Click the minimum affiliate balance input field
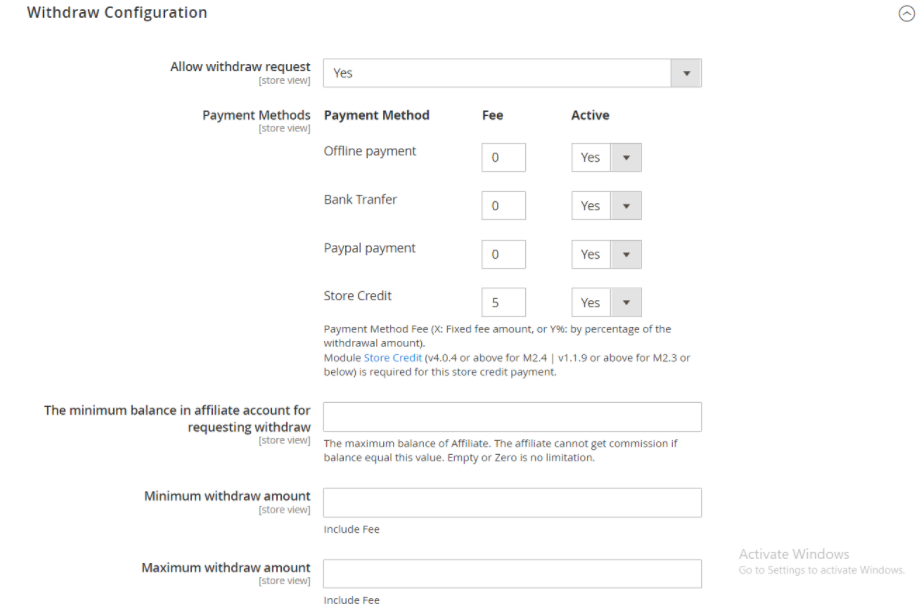 click(x=512, y=417)
